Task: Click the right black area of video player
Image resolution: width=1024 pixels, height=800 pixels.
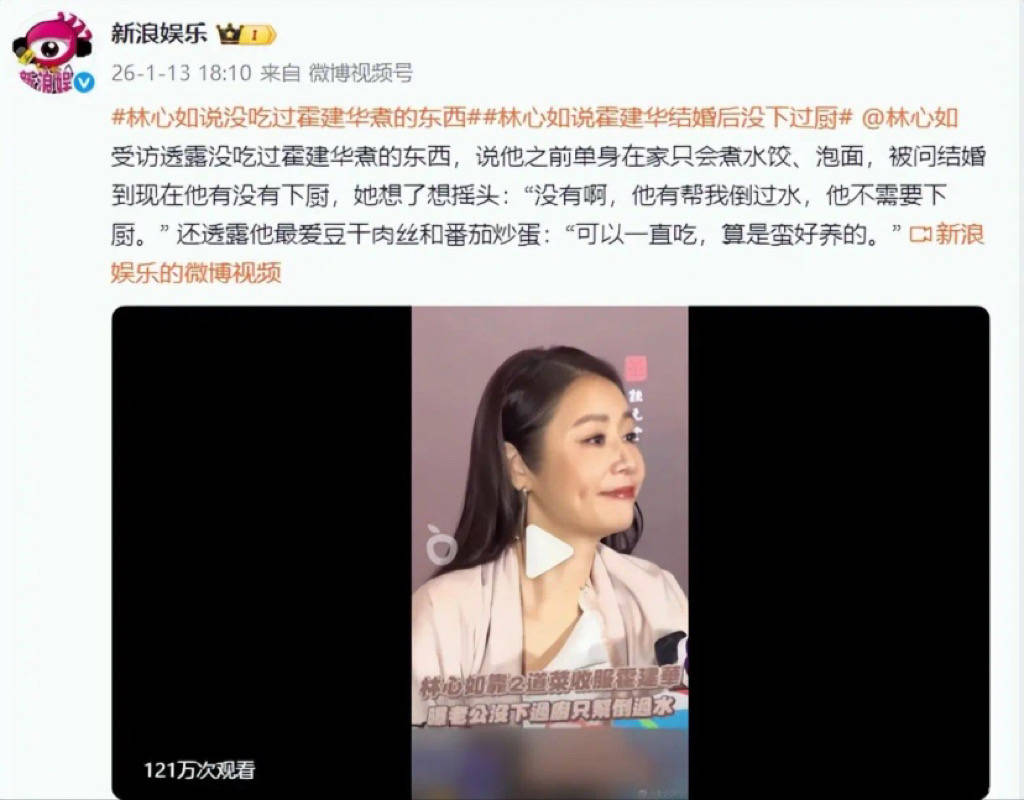Action: pos(839,552)
